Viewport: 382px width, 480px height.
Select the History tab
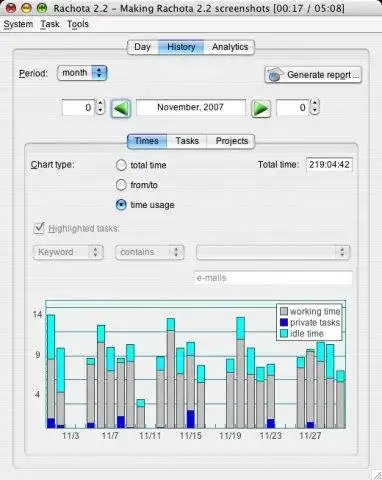[181, 47]
